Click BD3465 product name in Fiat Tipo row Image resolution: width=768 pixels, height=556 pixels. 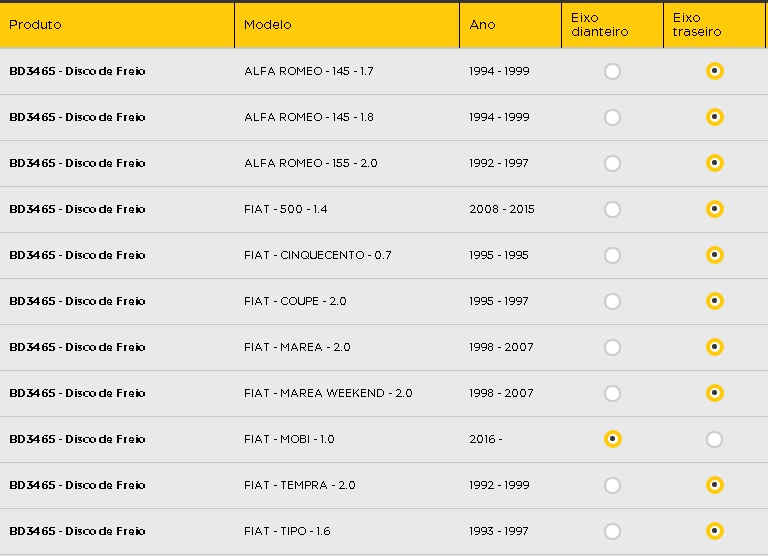[x=77, y=532]
